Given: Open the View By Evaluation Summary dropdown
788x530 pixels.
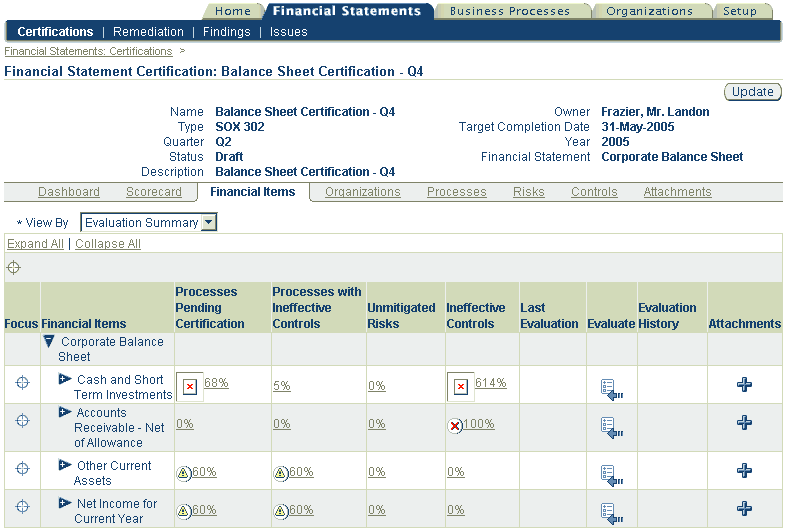Looking at the screenshot, I should pos(148,222).
